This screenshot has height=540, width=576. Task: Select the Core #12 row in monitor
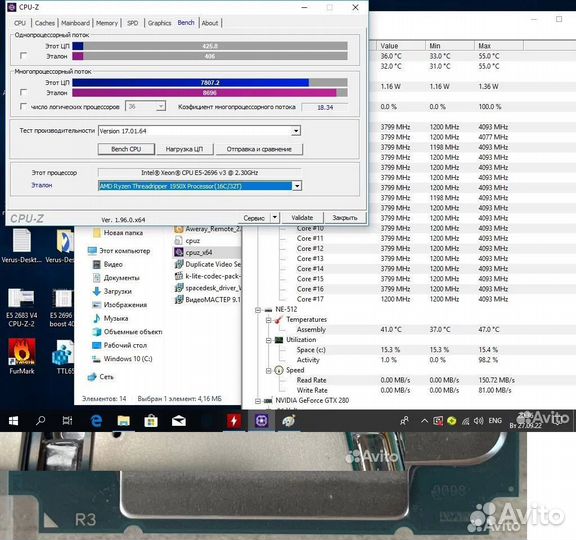click(408, 249)
